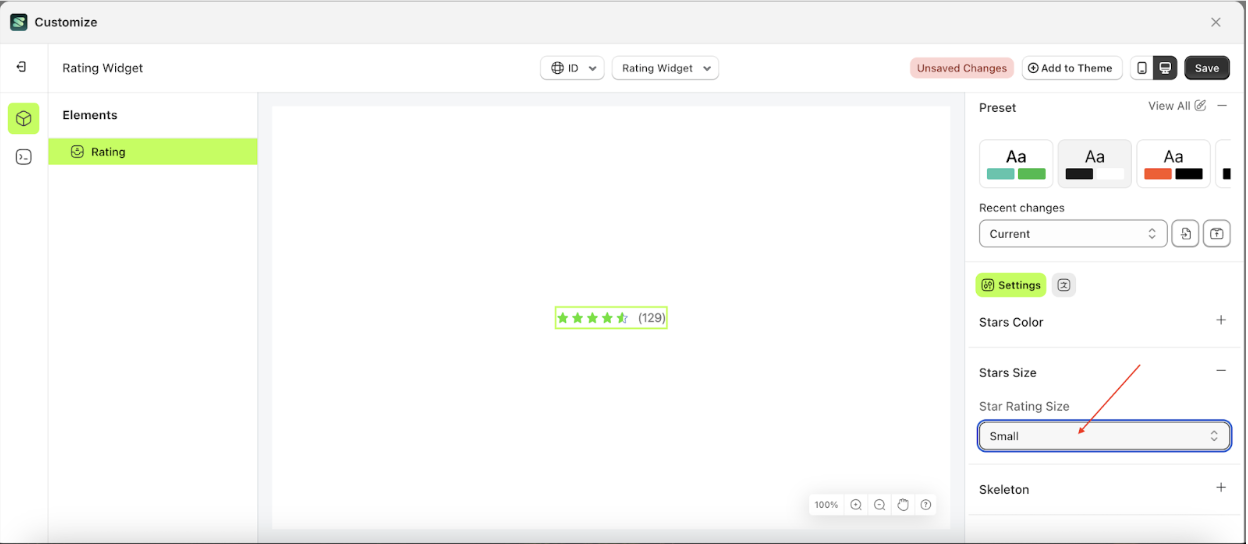Click Add to Theme button
This screenshot has height=544, width=1248.
(1071, 68)
